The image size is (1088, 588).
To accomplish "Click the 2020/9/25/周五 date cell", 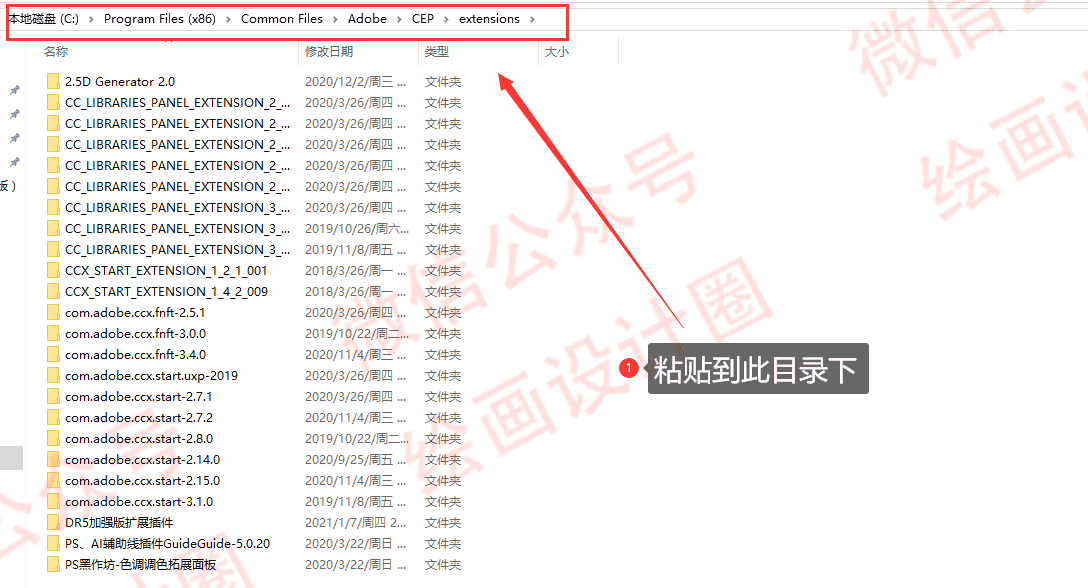I will (x=355, y=460).
